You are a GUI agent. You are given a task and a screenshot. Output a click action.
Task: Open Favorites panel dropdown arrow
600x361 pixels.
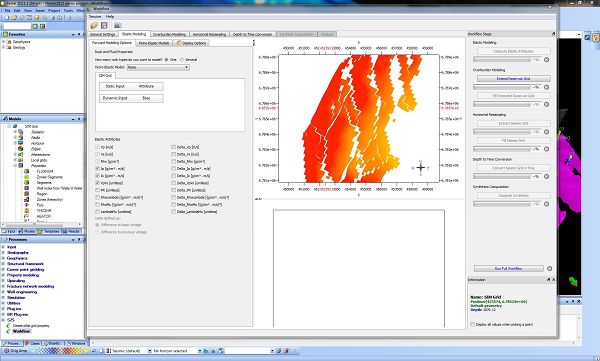point(73,34)
